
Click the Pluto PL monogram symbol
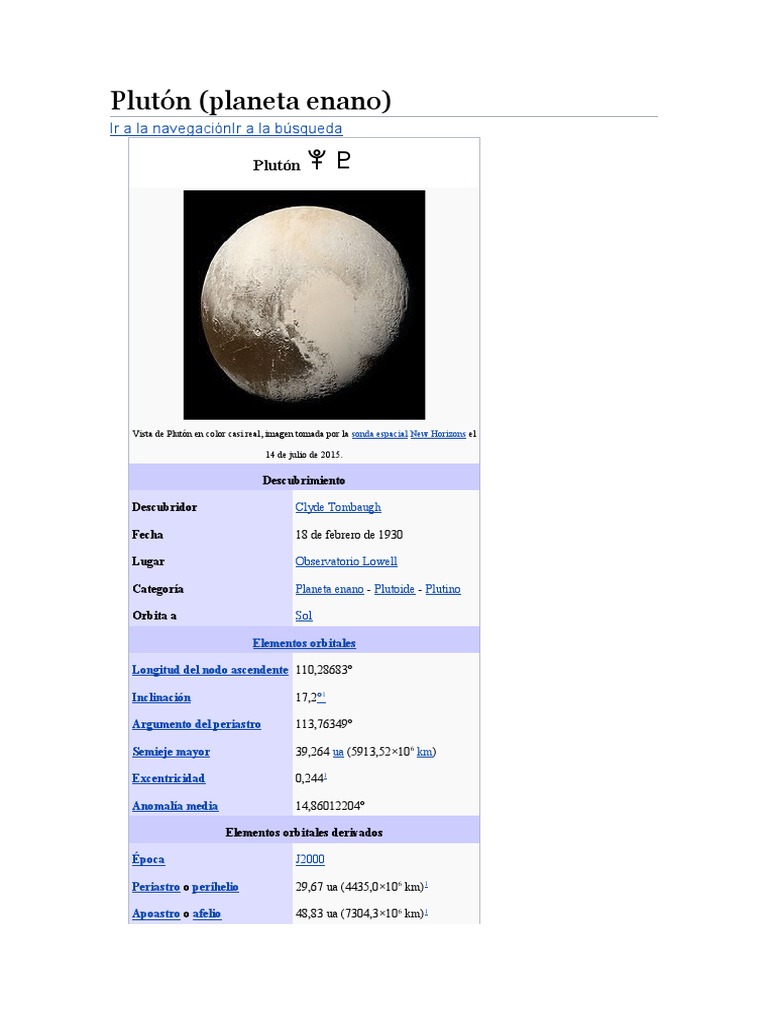tap(343, 160)
